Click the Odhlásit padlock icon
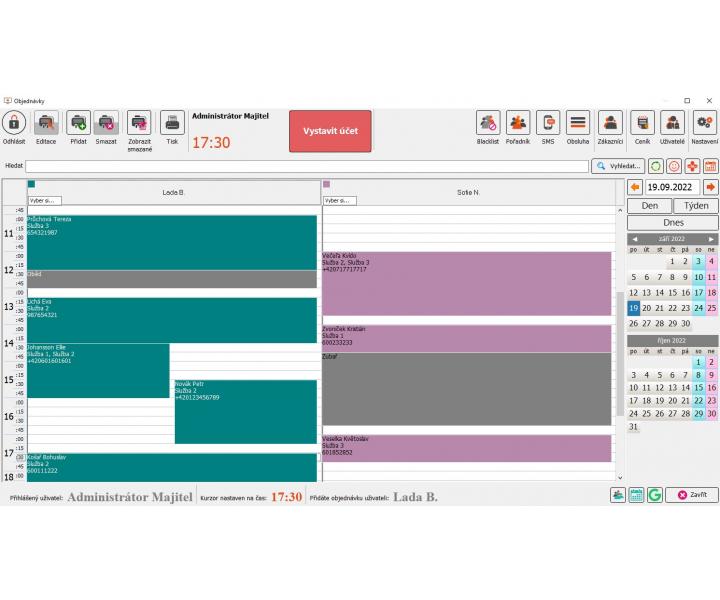 (x=14, y=124)
